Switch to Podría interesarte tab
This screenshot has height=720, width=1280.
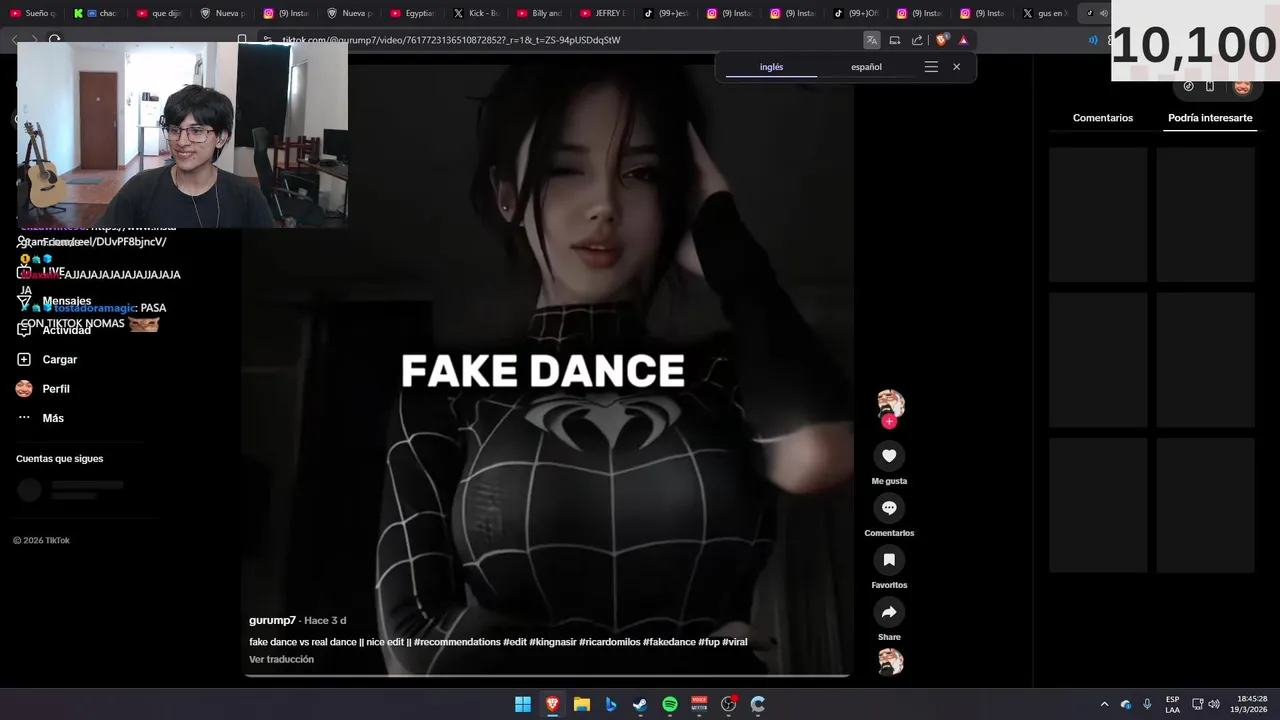coord(1210,118)
